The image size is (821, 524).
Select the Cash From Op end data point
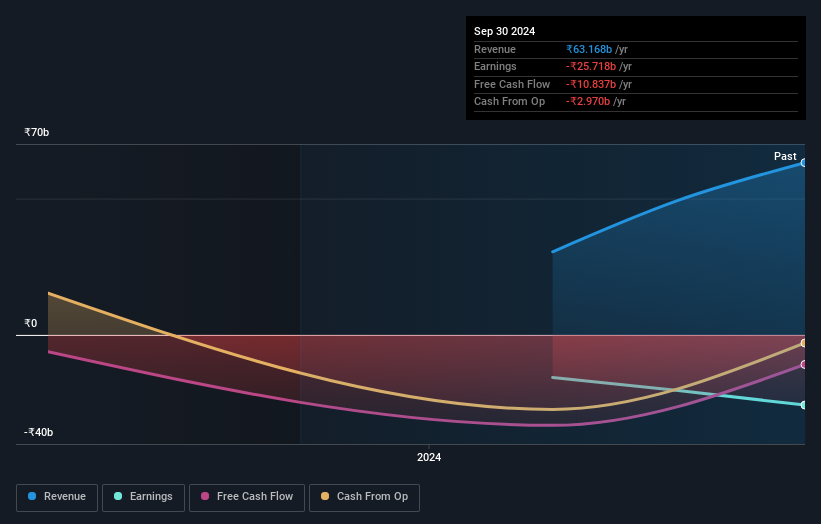tap(803, 343)
